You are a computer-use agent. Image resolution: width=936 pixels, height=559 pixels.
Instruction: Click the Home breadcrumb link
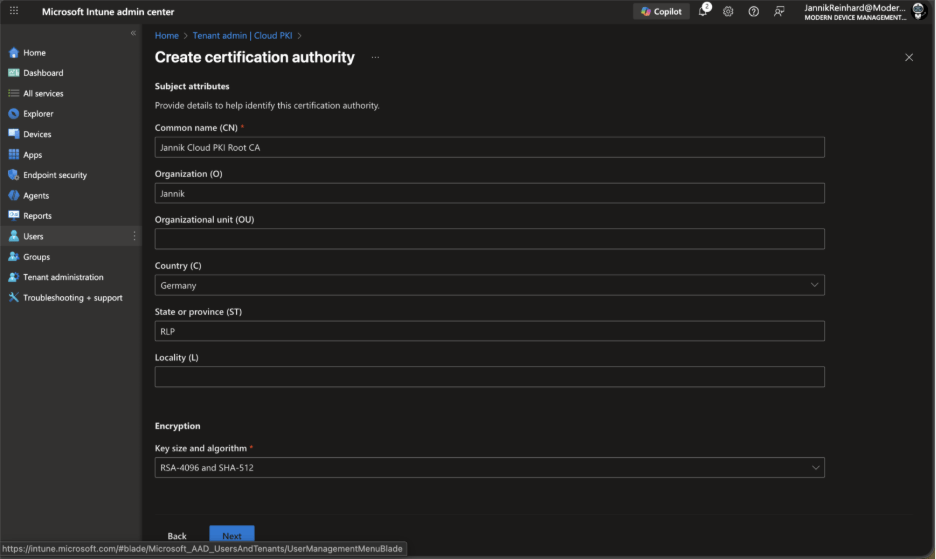pos(166,36)
